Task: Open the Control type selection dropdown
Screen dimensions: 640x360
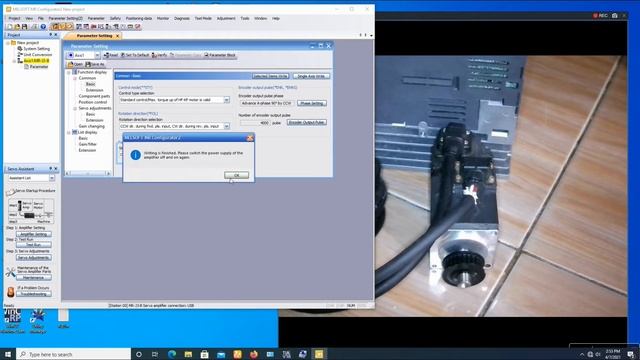Action: pos(227,100)
